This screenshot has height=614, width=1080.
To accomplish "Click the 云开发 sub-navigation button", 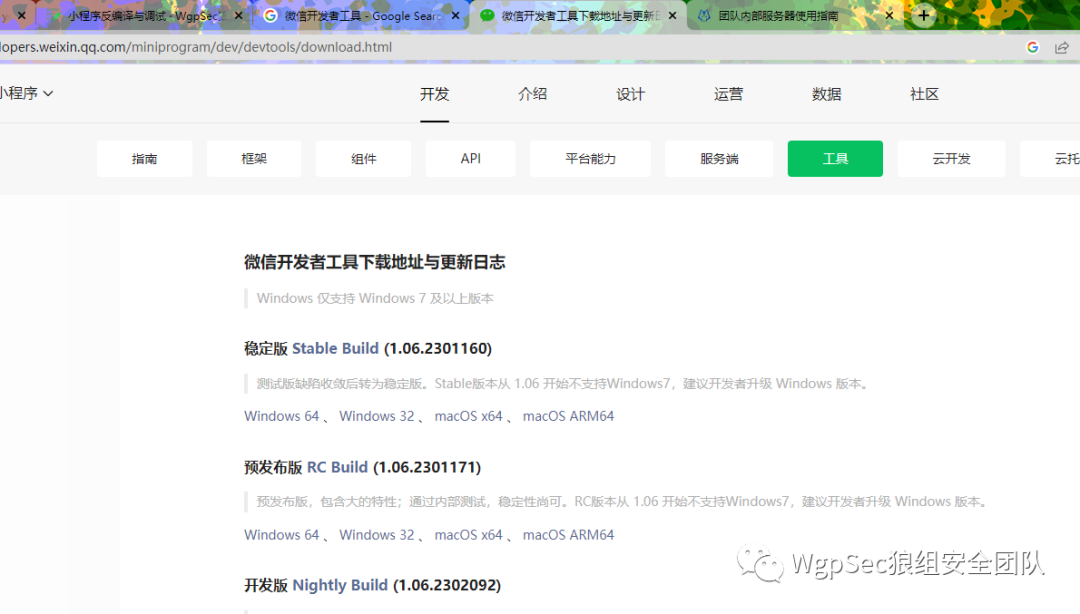I will 951,158.
